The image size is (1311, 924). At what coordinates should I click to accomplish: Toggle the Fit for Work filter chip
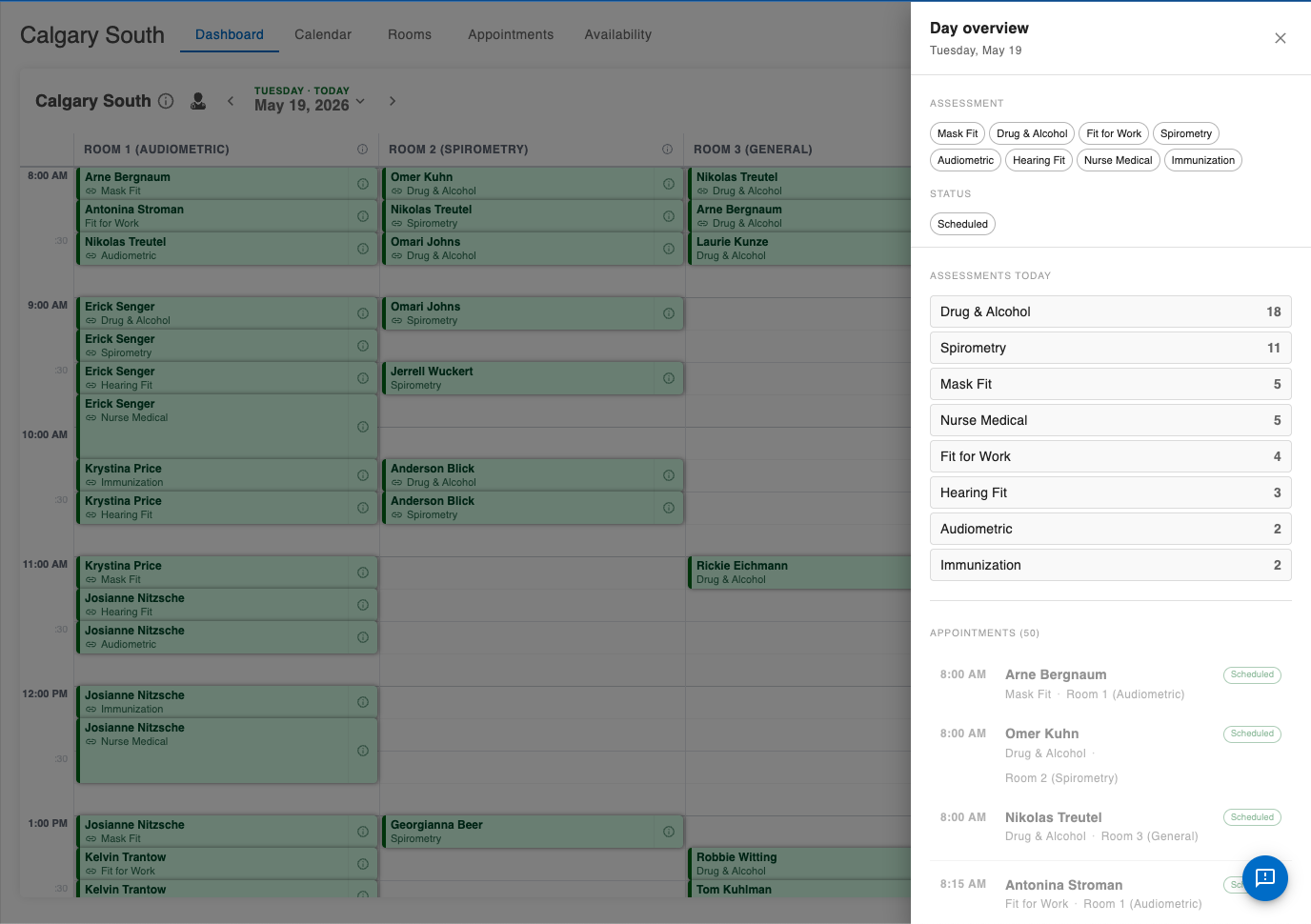click(x=1114, y=133)
